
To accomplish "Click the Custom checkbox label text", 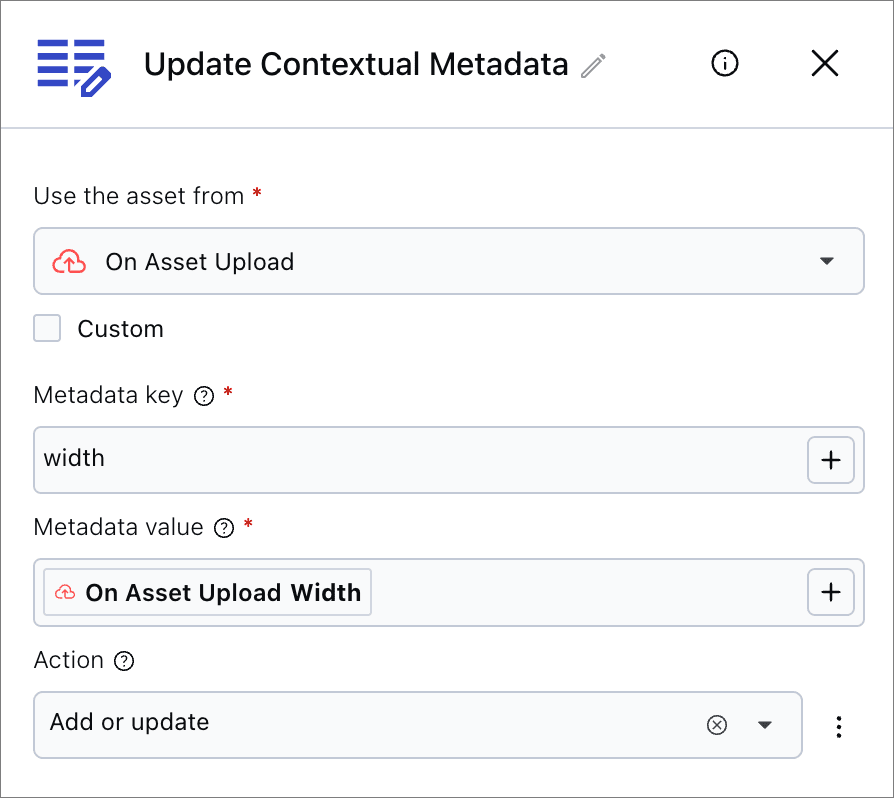I will 120,329.
